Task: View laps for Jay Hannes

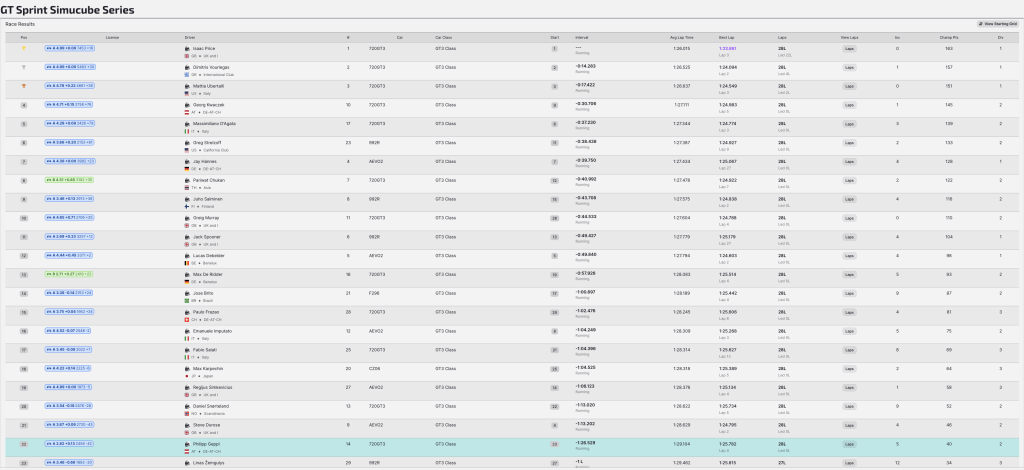Action: [849, 162]
